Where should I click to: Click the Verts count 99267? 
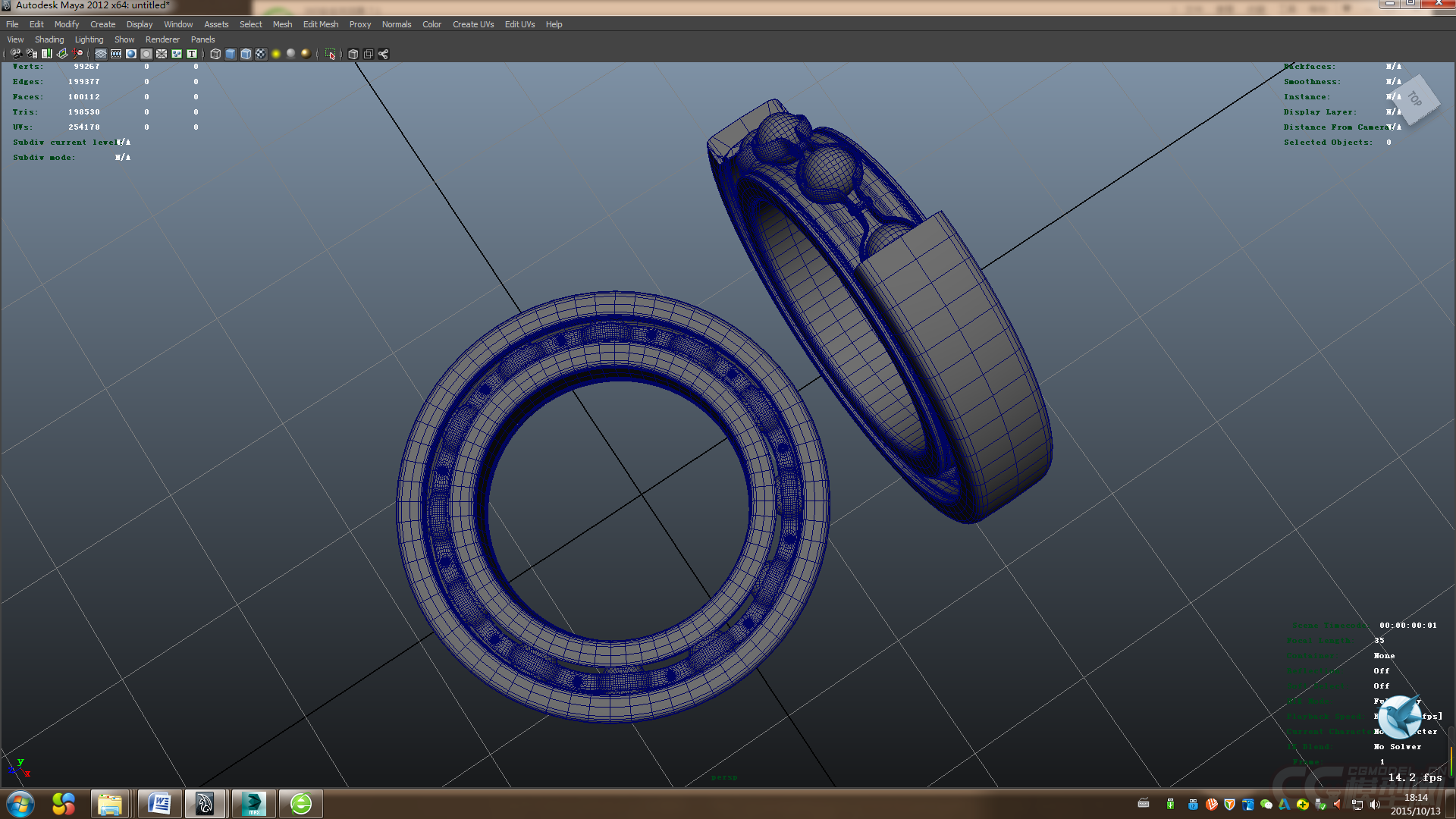(86, 67)
